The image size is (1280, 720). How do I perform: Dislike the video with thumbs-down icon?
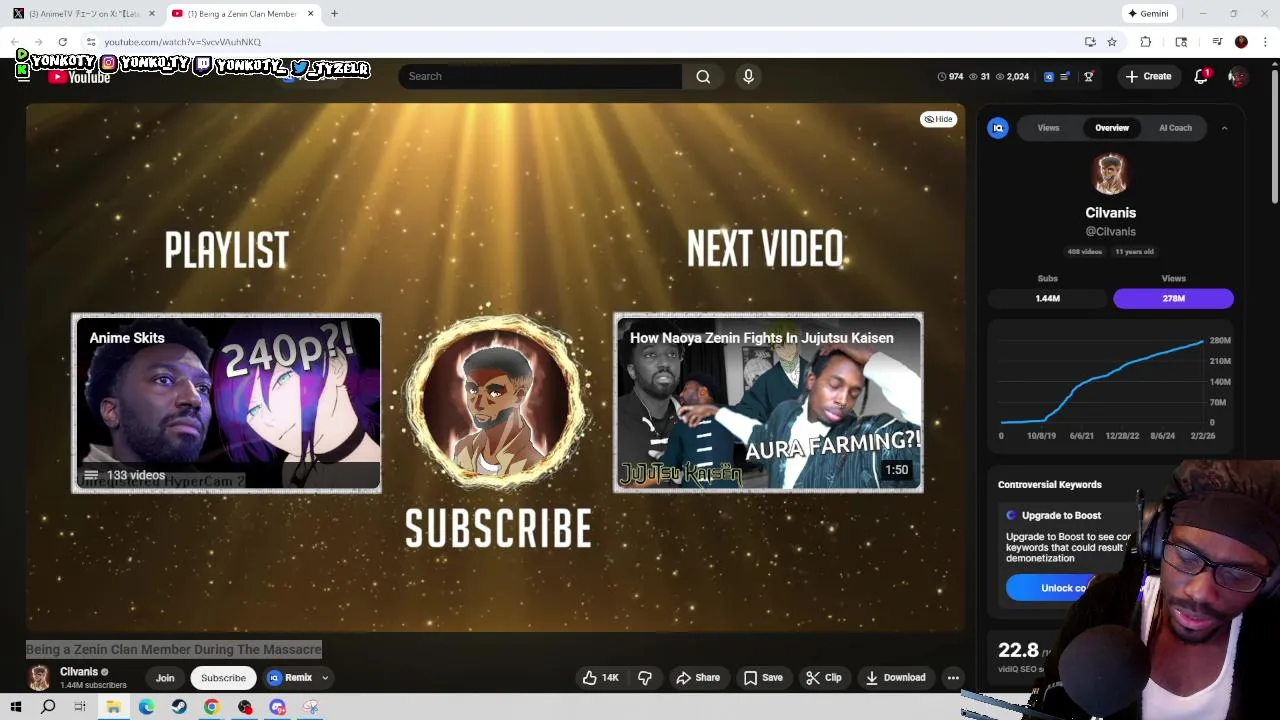tap(645, 677)
